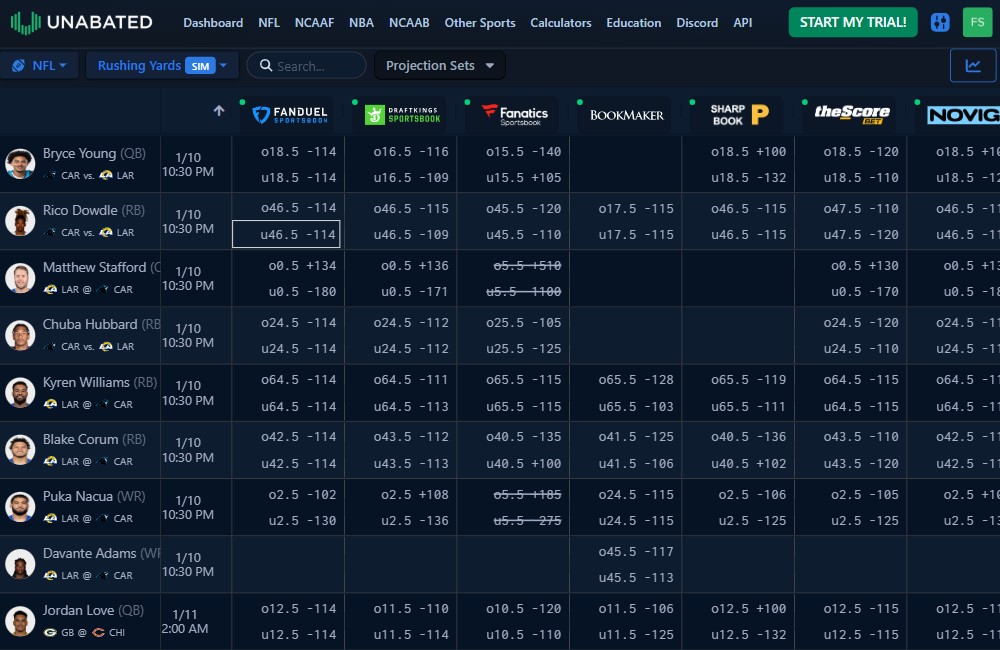Select the theScore Bet column logo
The image size is (1000, 650).
coord(850,113)
